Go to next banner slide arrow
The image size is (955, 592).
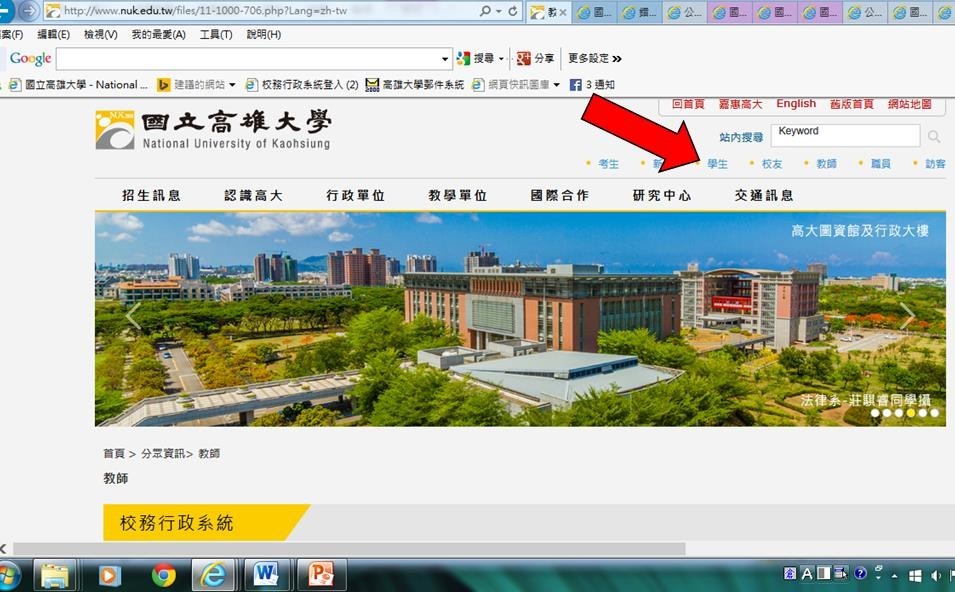pos(907,317)
